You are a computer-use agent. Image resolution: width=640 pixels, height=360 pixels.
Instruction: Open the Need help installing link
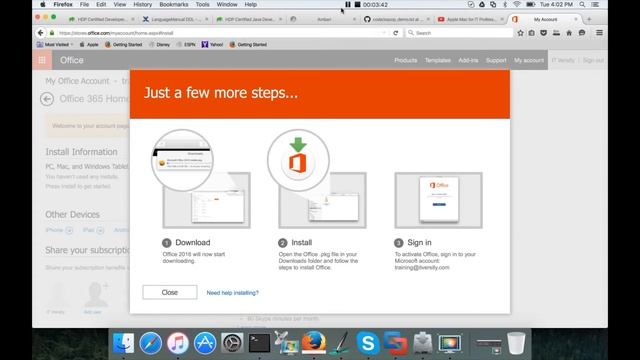click(233, 293)
